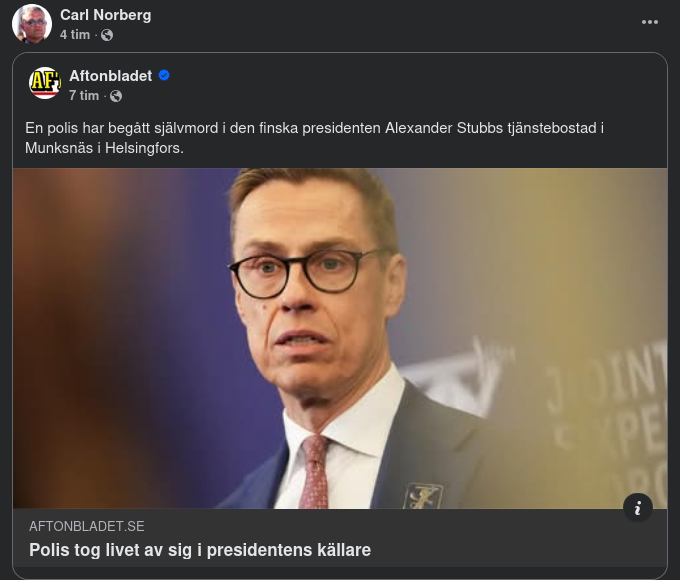
Task: Click the "7 tim" shared post timestamp
Action: 84,96
